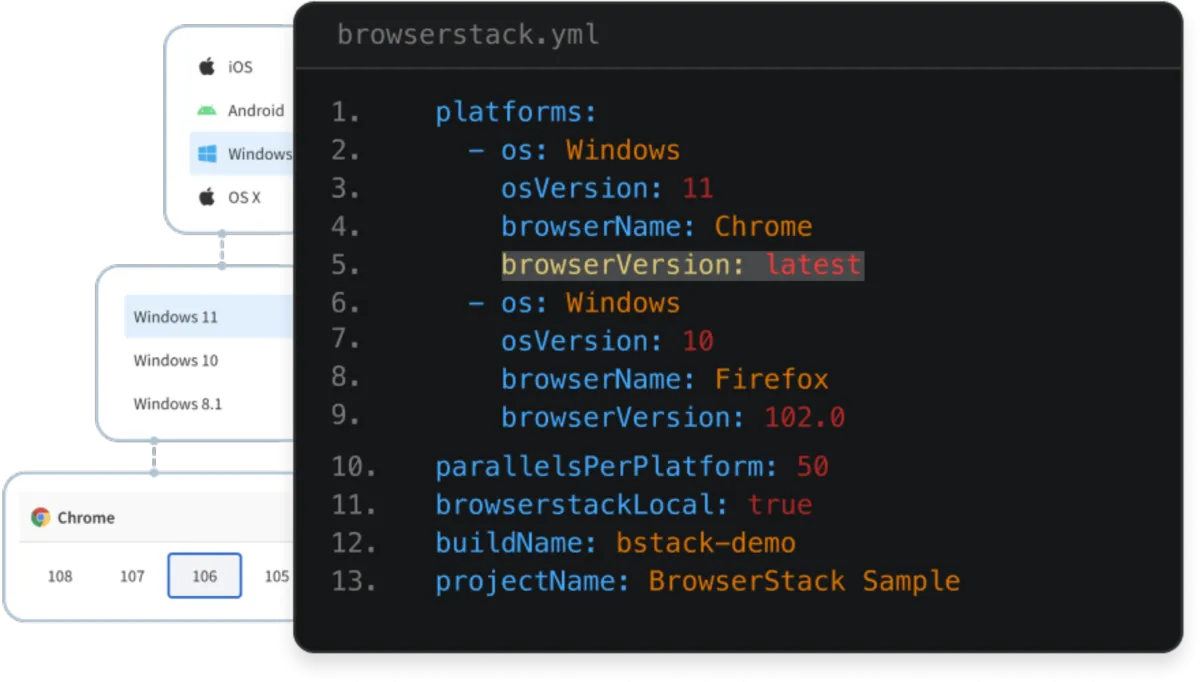Click the Apple icon beside OS X

(x=207, y=197)
